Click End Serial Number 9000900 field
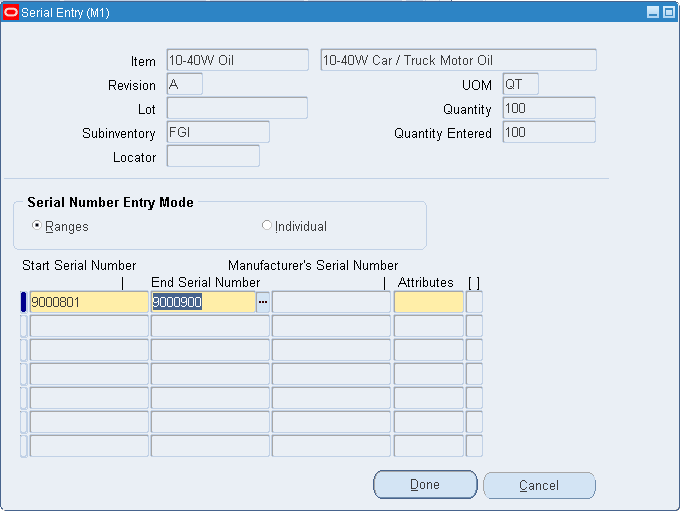Image resolution: width=681 pixels, height=512 pixels. click(x=203, y=302)
